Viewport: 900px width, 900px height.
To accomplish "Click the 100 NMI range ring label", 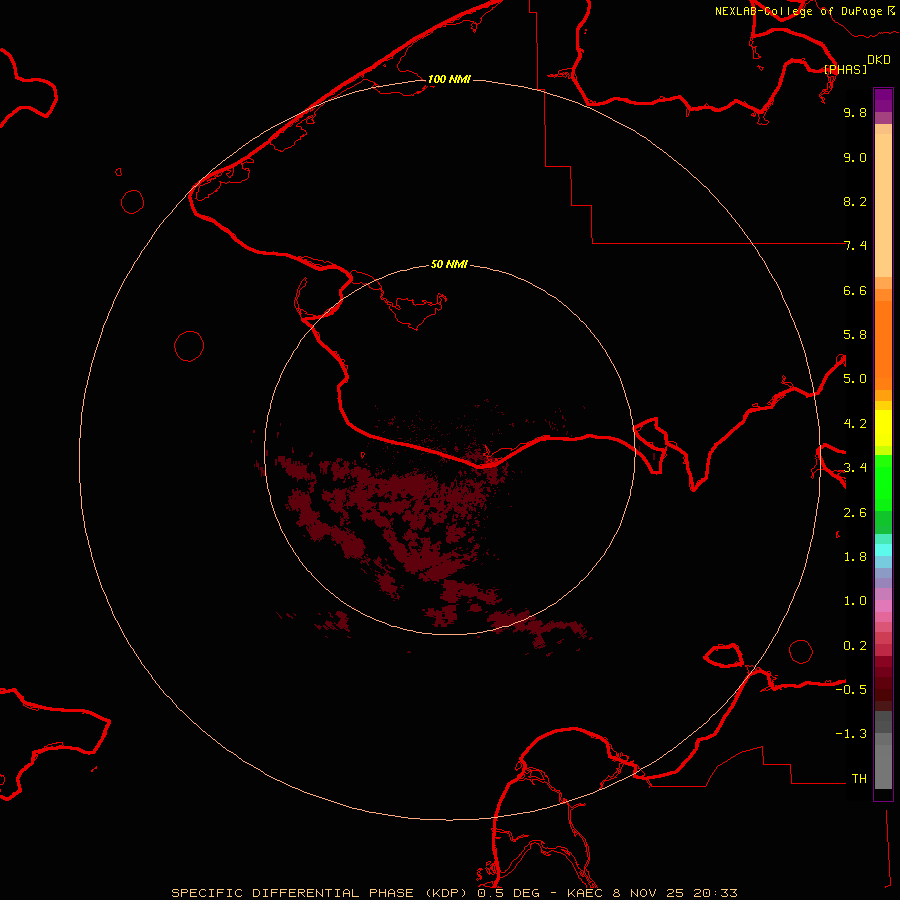I will pos(449,79).
